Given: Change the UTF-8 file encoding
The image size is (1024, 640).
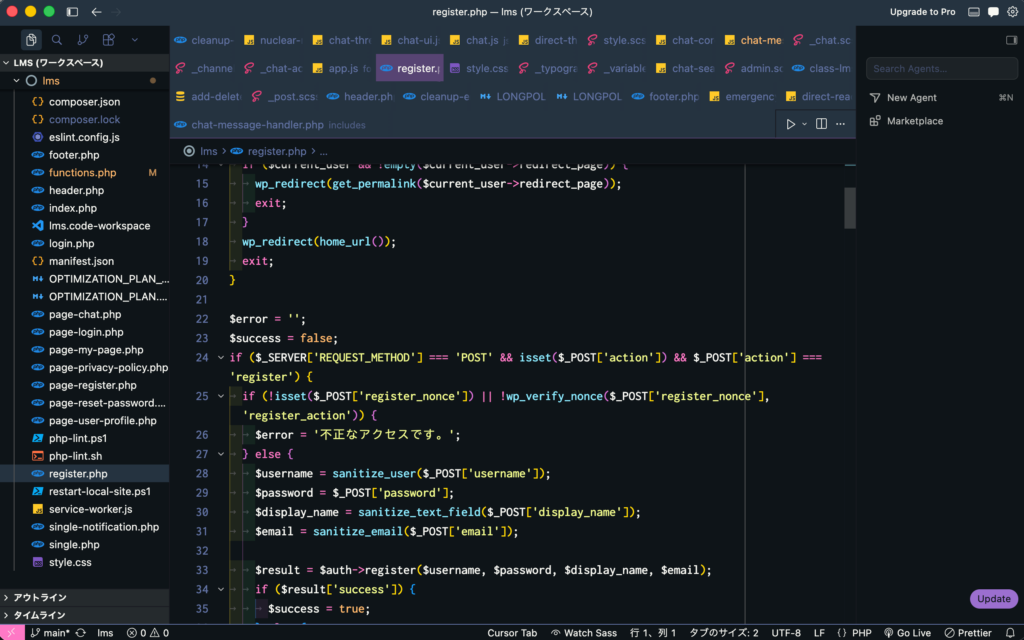Looking at the screenshot, I should click(x=786, y=632).
